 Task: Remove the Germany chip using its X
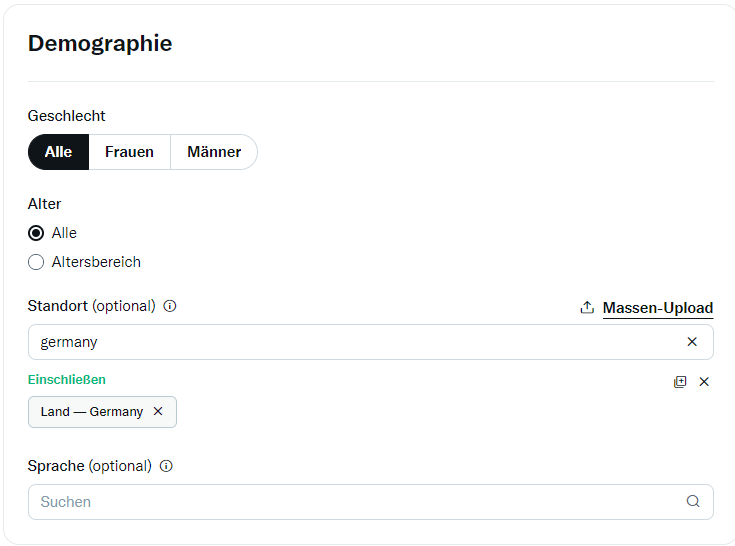(158, 412)
